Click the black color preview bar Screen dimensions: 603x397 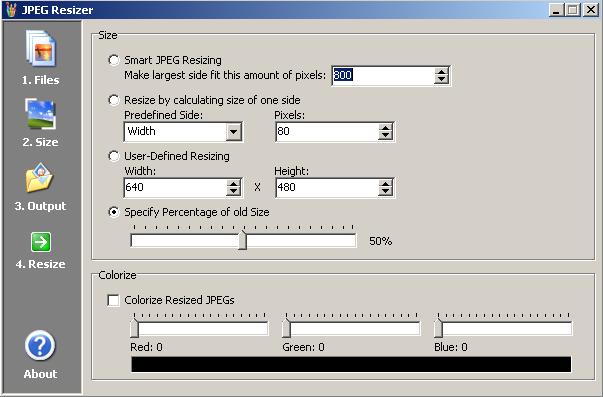point(351,364)
